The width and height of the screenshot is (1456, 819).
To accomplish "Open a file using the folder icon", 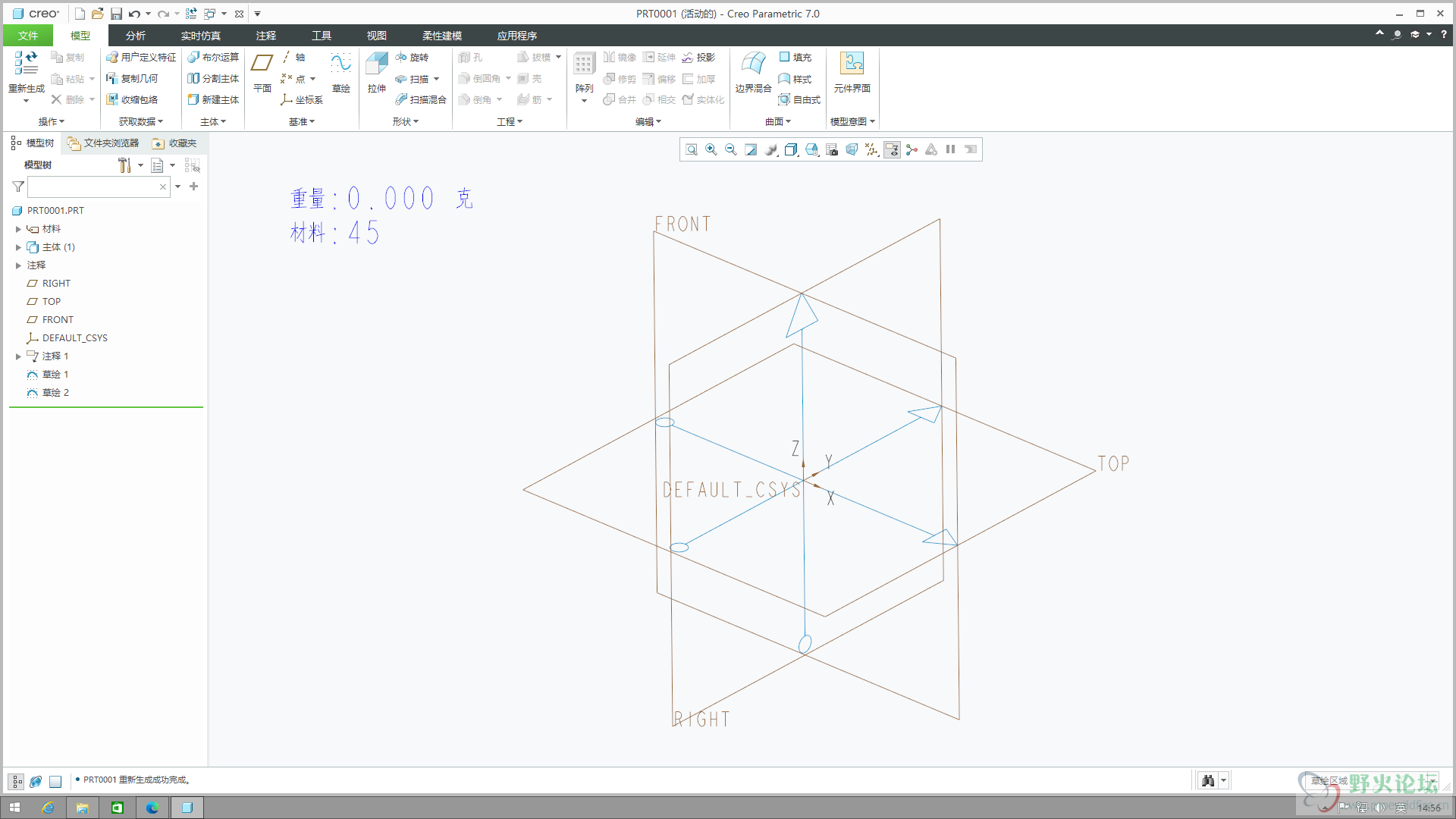I will 98,14.
